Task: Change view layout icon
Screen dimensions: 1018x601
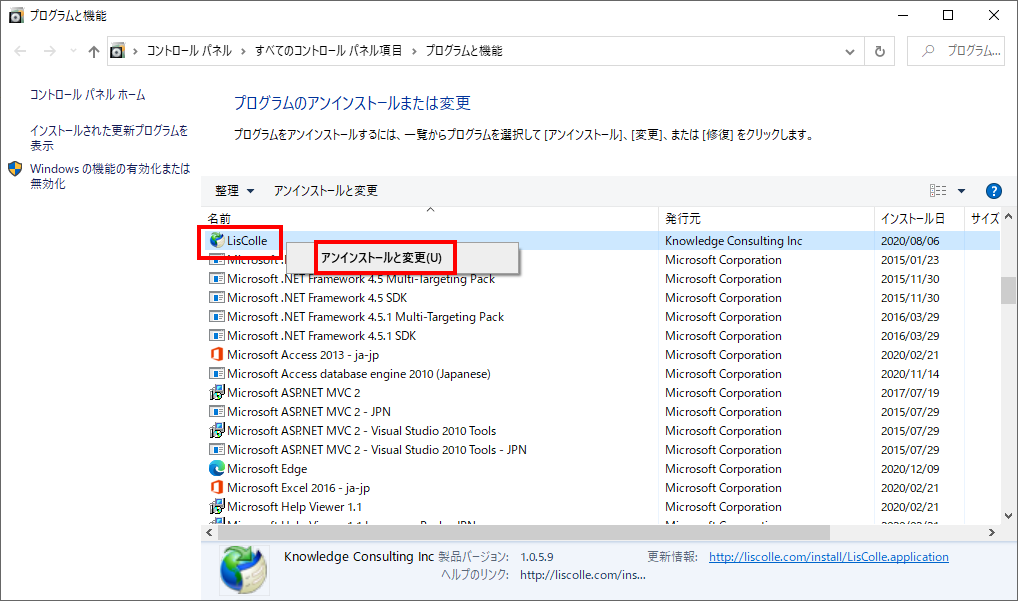Action: [938, 190]
